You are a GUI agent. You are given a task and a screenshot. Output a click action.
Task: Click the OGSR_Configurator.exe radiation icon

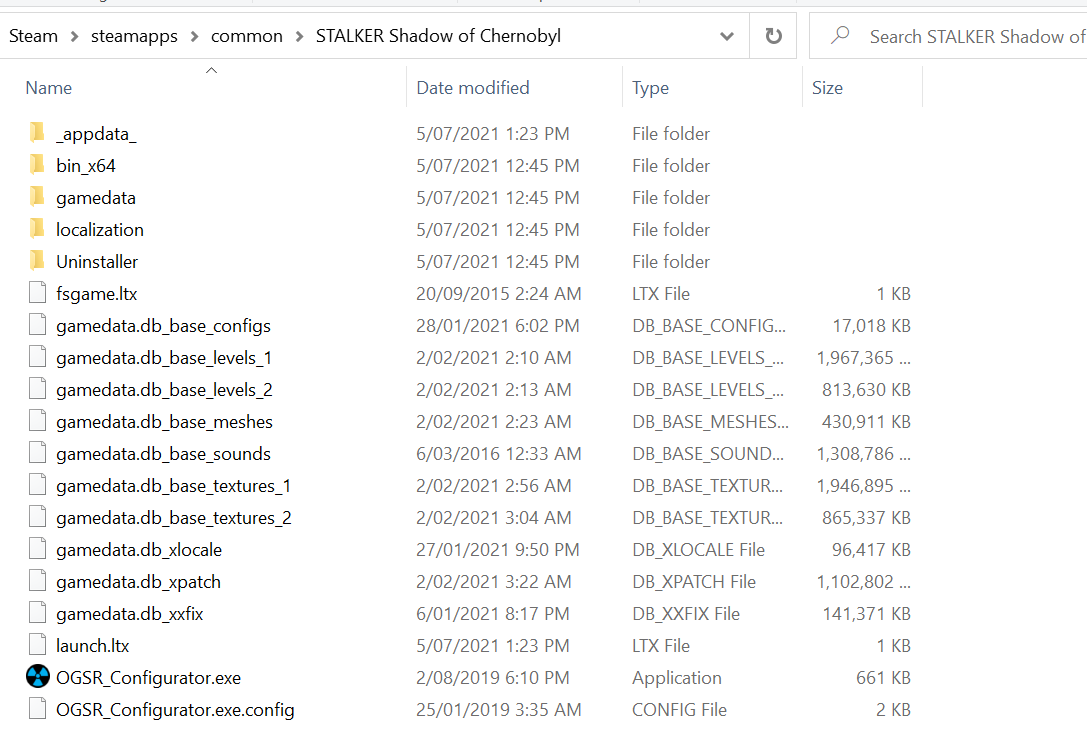[38, 676]
